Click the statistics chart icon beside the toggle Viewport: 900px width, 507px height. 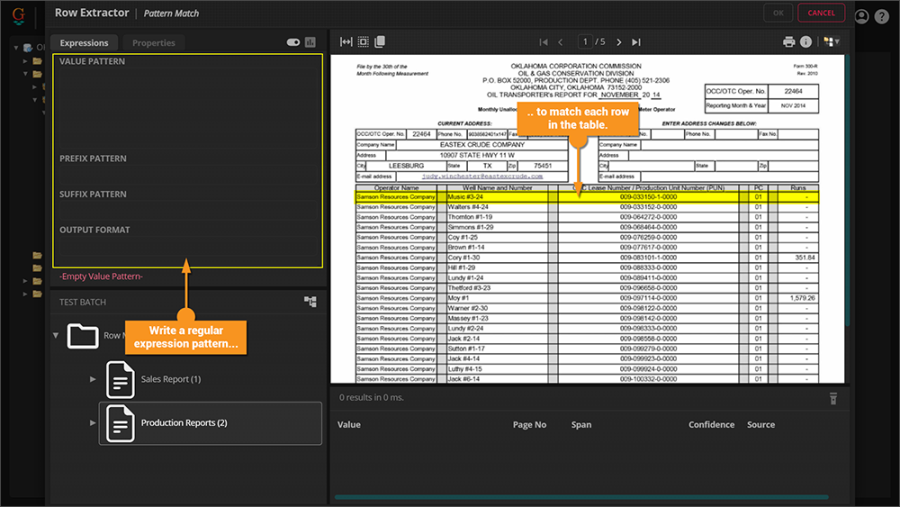tap(310, 43)
